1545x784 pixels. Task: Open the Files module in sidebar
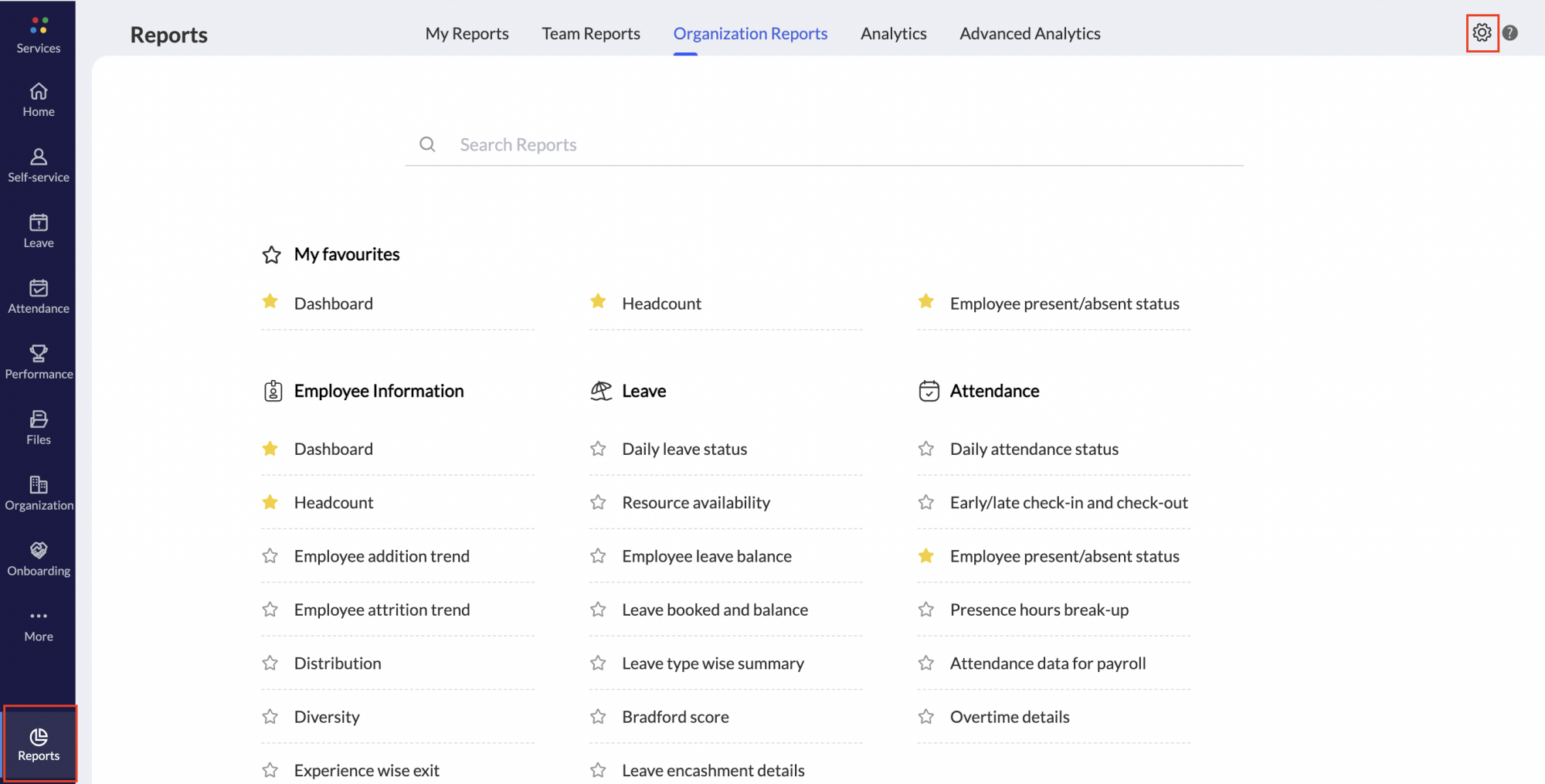39,429
